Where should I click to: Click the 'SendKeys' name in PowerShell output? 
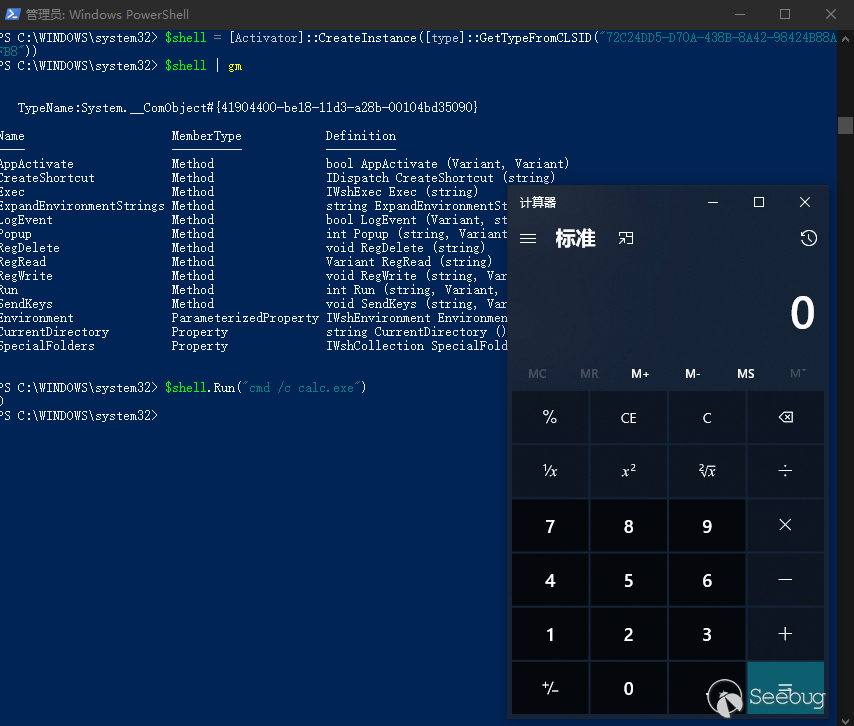pos(26,304)
